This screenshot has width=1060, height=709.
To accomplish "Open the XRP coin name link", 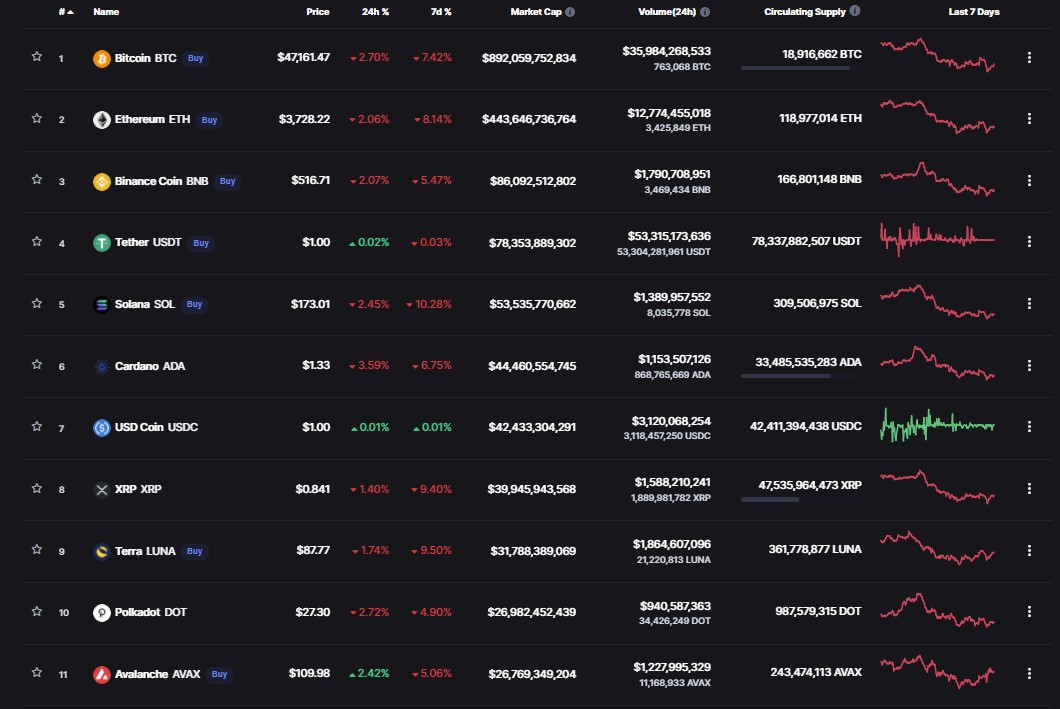I will (138, 489).
